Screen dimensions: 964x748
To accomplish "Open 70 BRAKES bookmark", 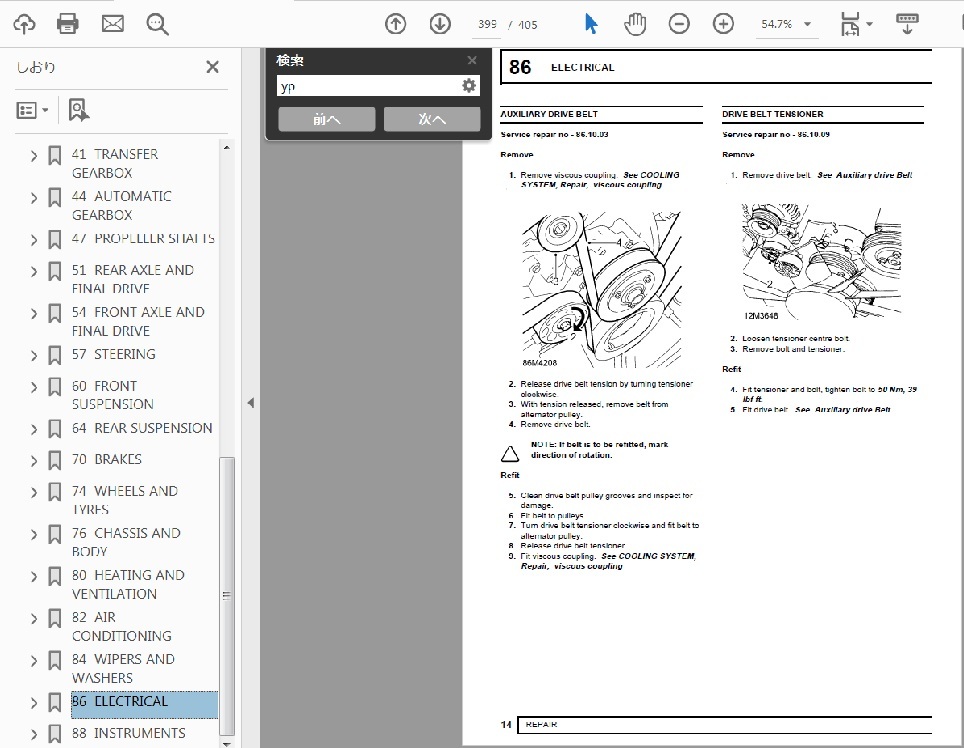I will (x=107, y=460).
